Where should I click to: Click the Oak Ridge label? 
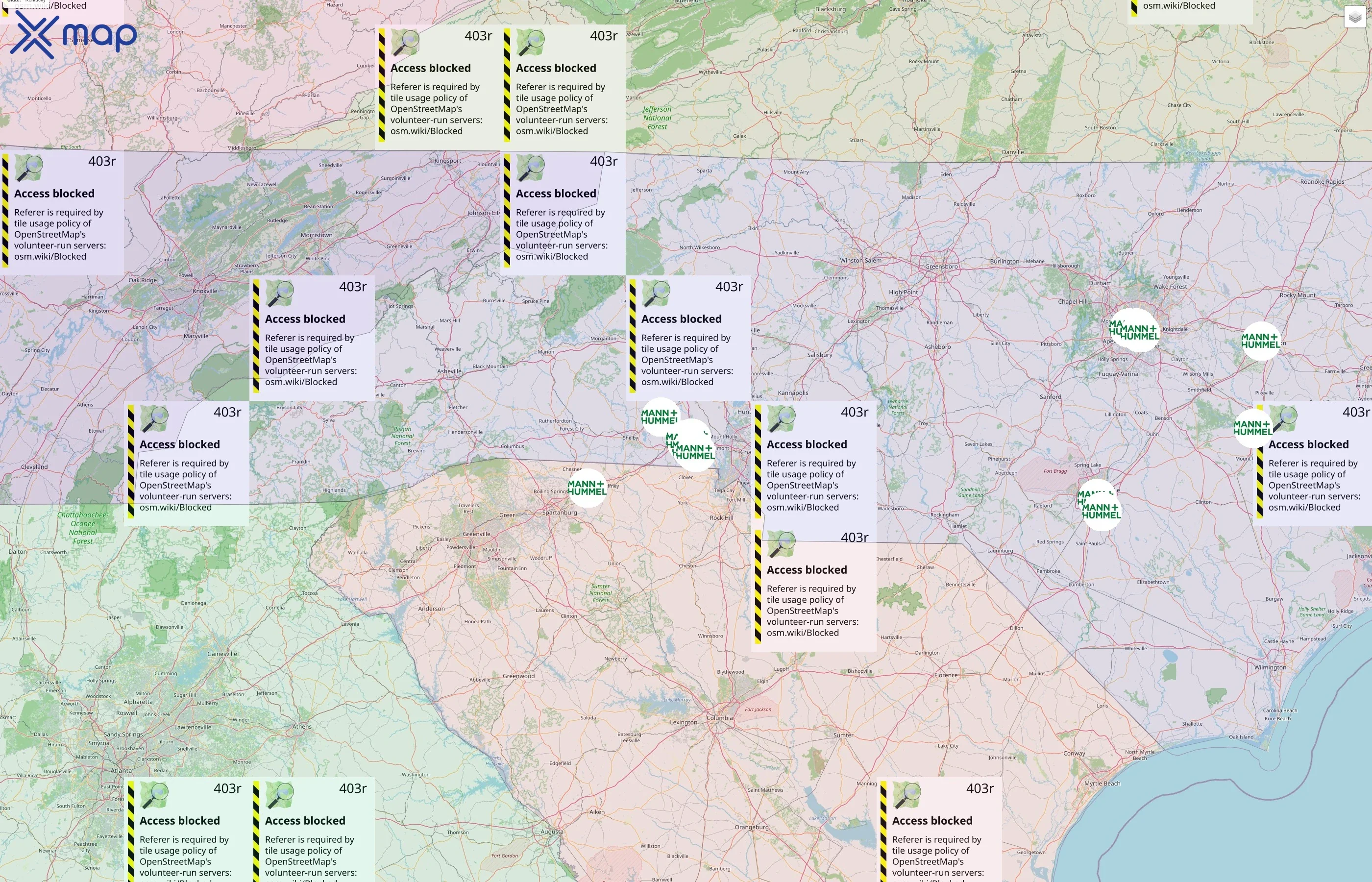[x=143, y=280]
